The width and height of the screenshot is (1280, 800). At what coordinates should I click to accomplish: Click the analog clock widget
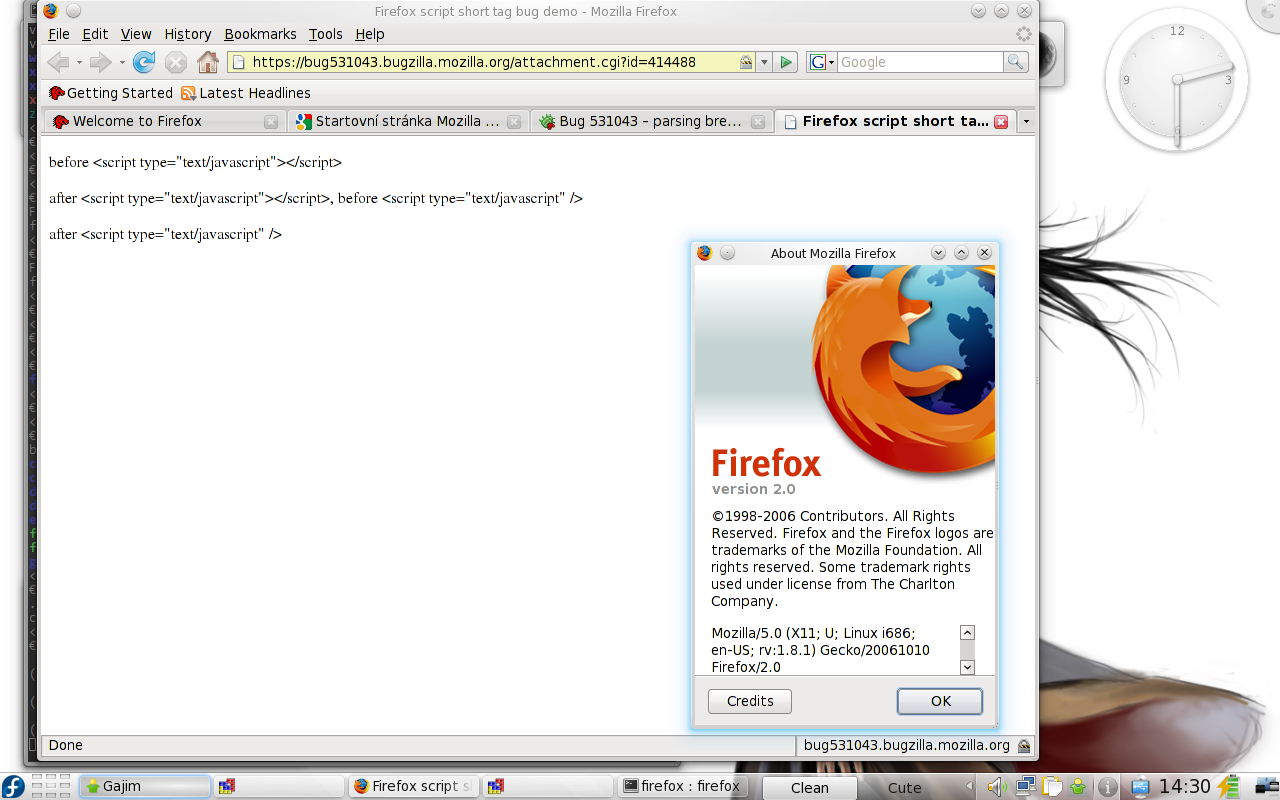pos(1177,79)
